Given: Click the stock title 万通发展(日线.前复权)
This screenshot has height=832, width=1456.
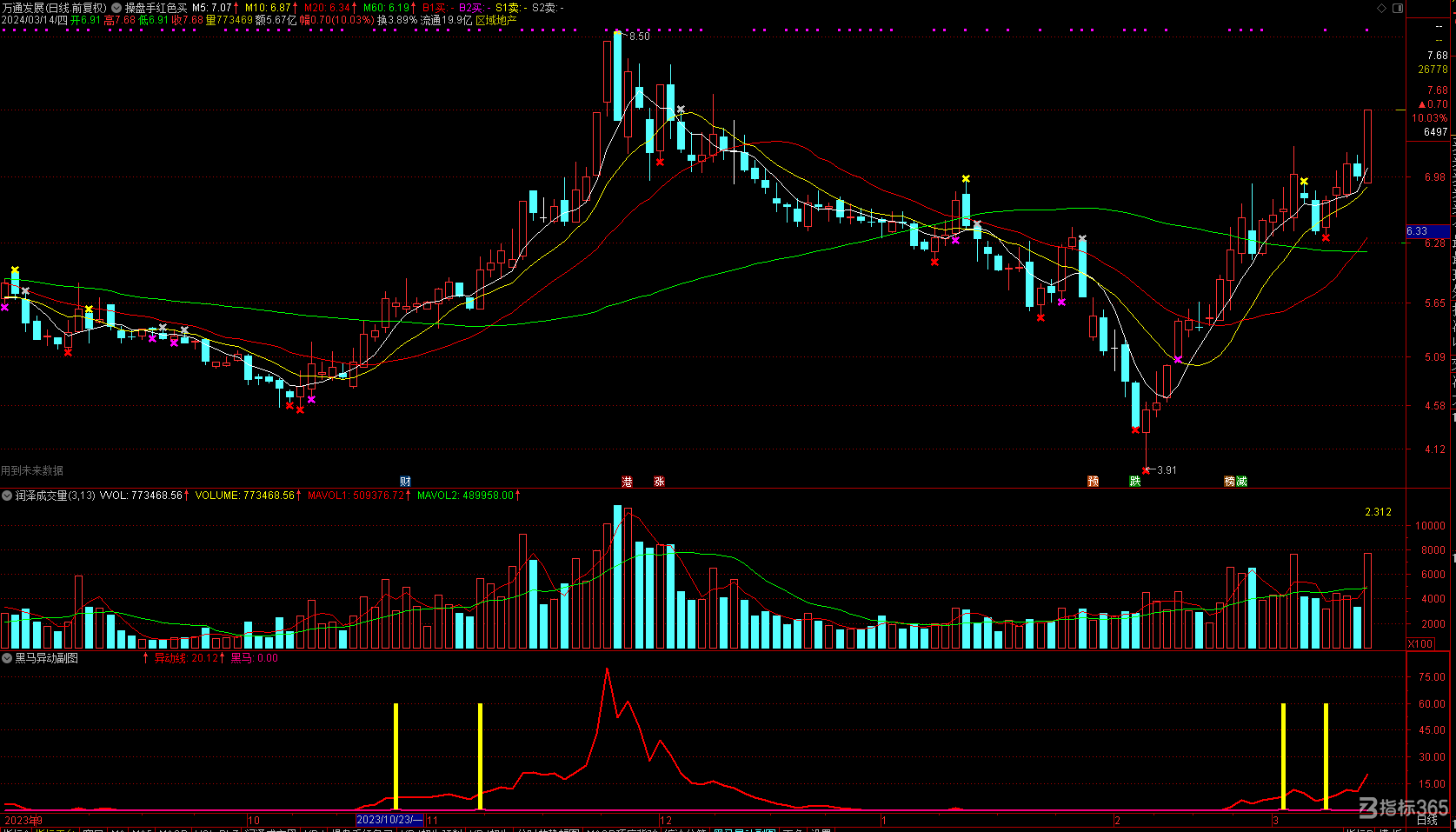Looking at the screenshot, I should 54,8.
